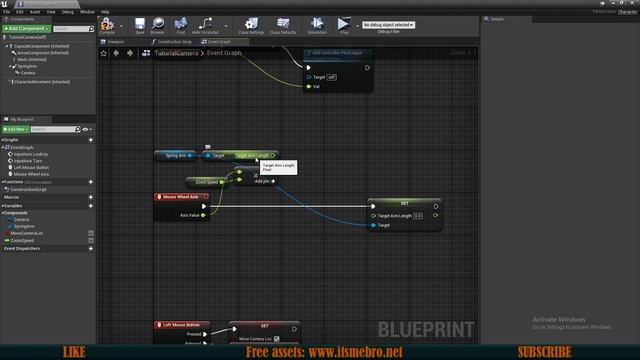The image size is (640, 360).
Task: Open Play options dropdown arrow
Action: pyautogui.click(x=358, y=26)
